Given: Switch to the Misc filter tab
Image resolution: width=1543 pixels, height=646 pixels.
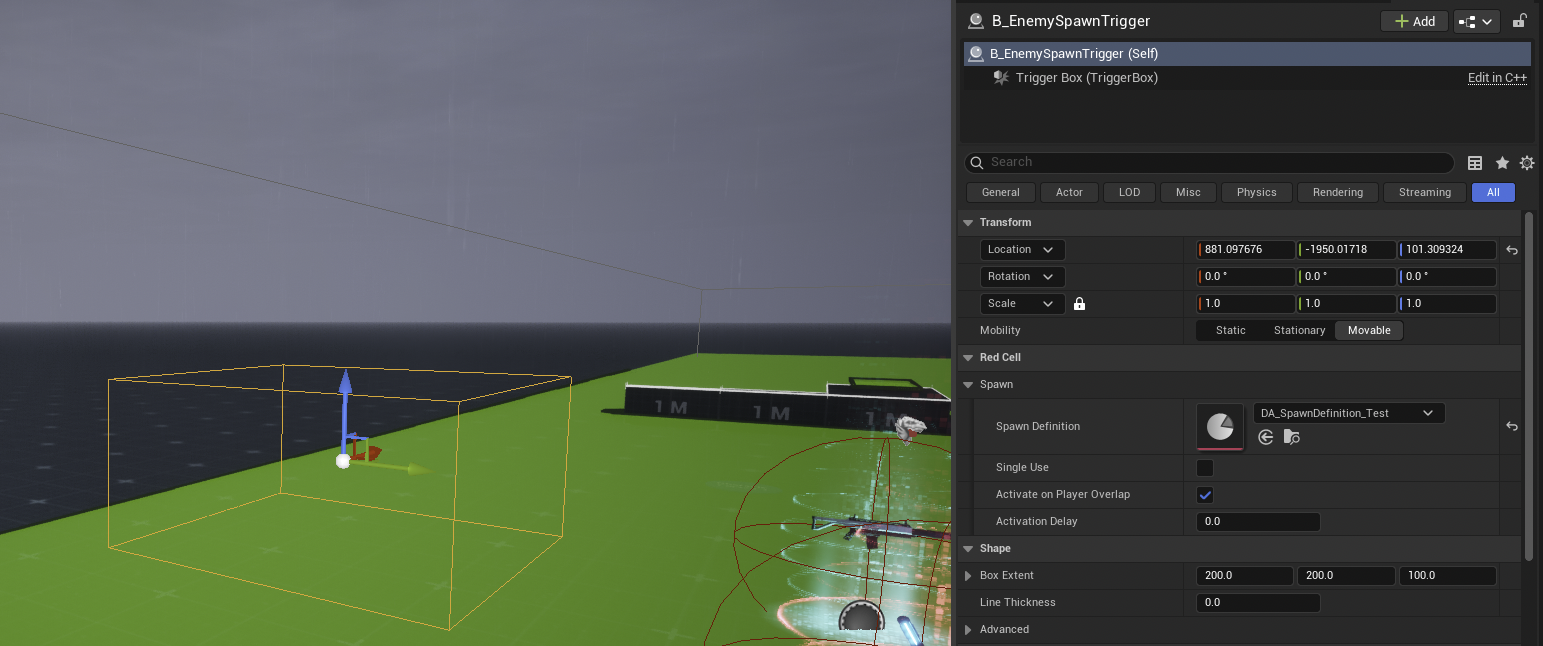Looking at the screenshot, I should (x=1188, y=192).
